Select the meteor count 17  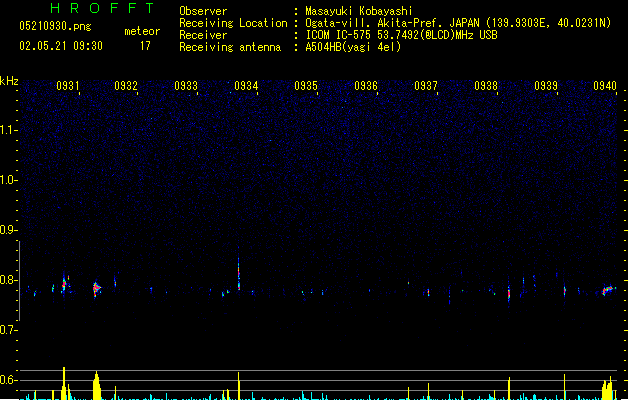145,46
